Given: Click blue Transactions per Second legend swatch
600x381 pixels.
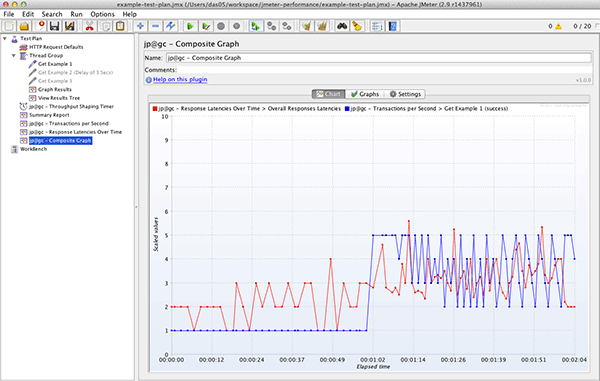Looking at the screenshot, I should pos(347,109).
